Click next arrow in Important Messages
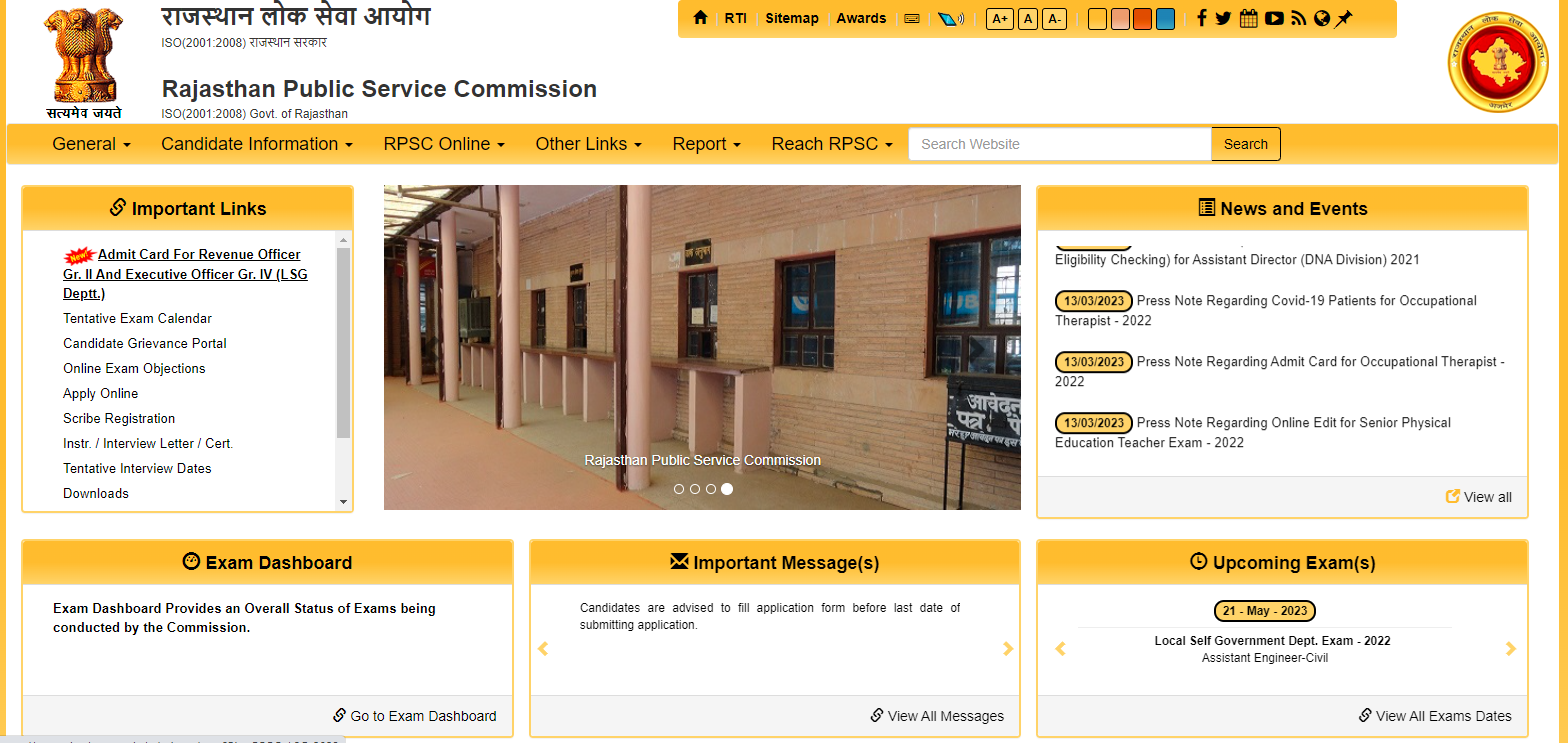The image size is (1568, 743). tap(1008, 649)
